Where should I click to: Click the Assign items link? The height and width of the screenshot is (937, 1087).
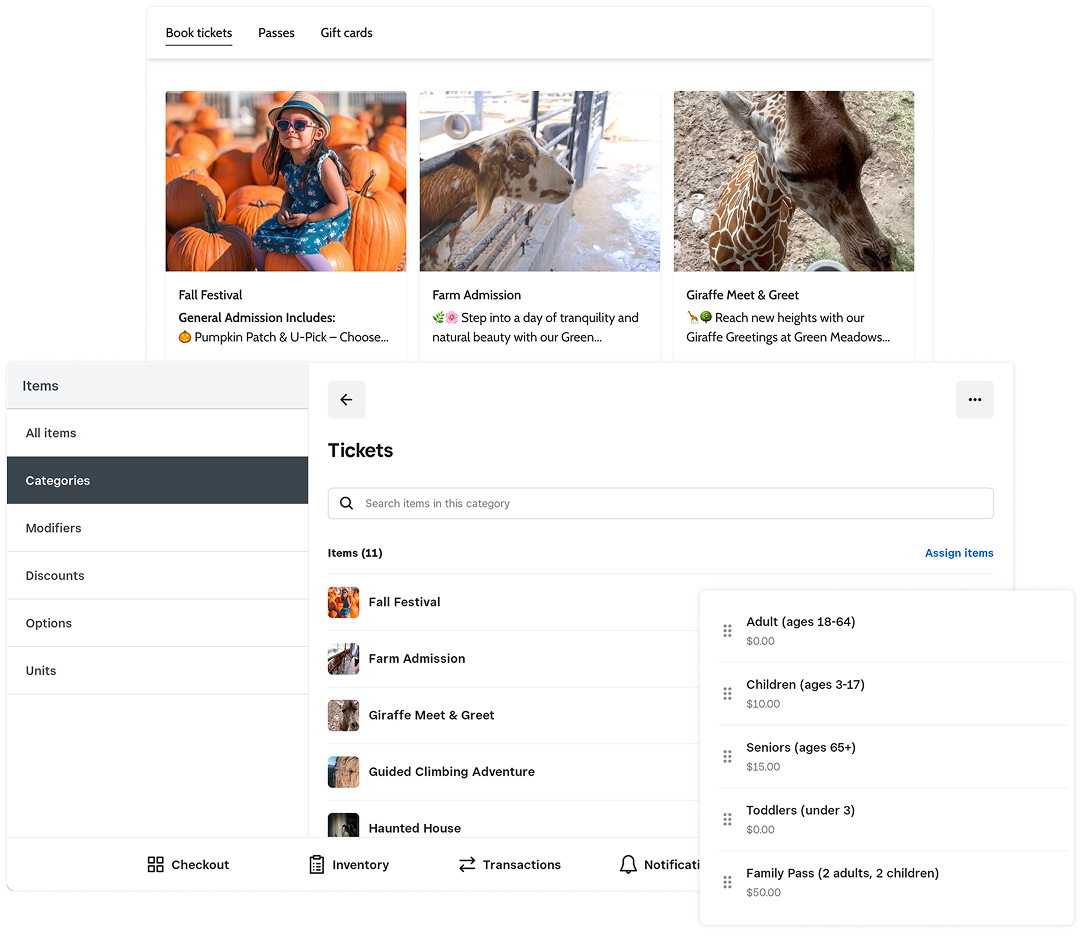[x=959, y=552]
